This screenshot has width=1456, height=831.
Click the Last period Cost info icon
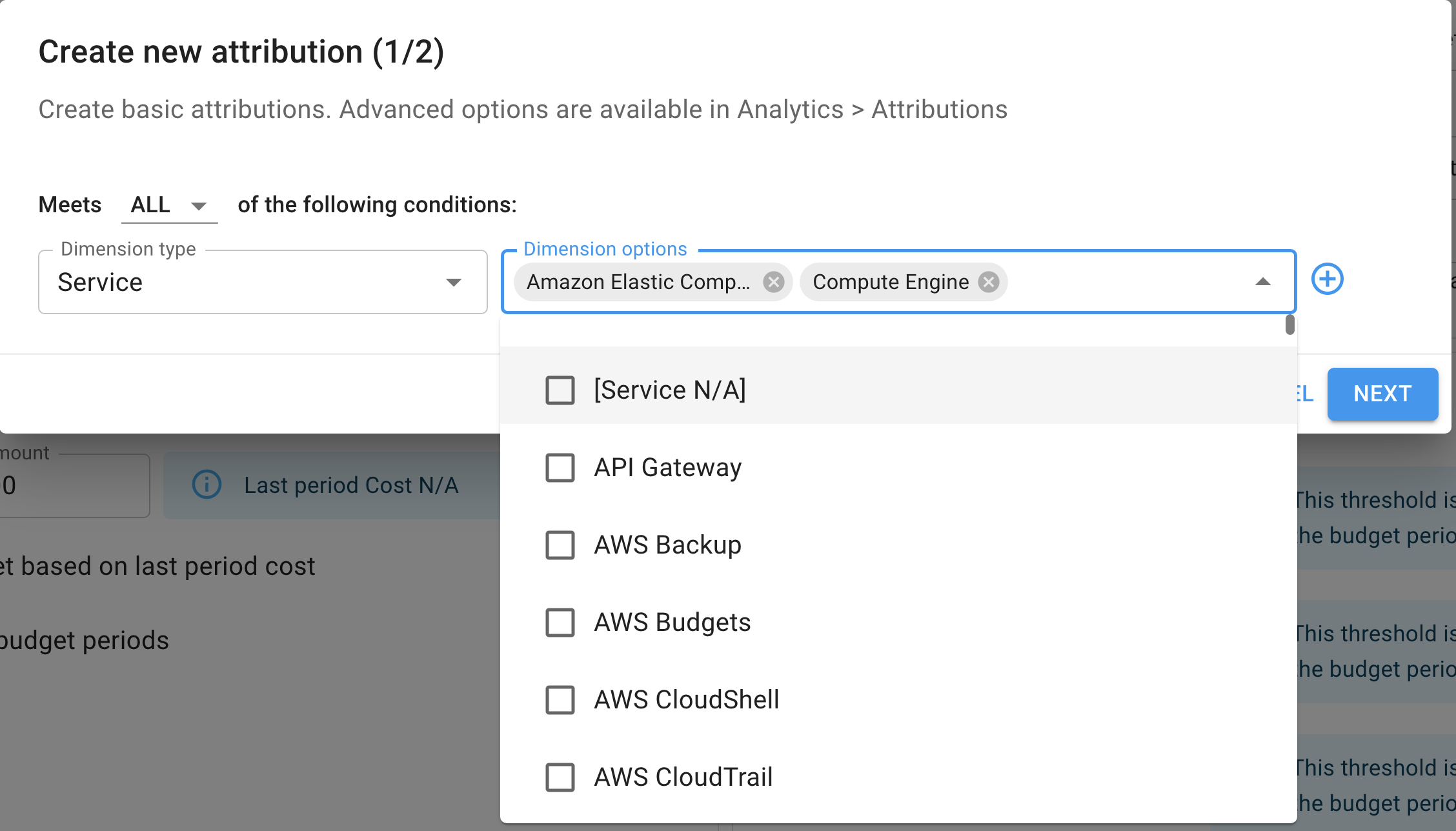click(x=207, y=485)
